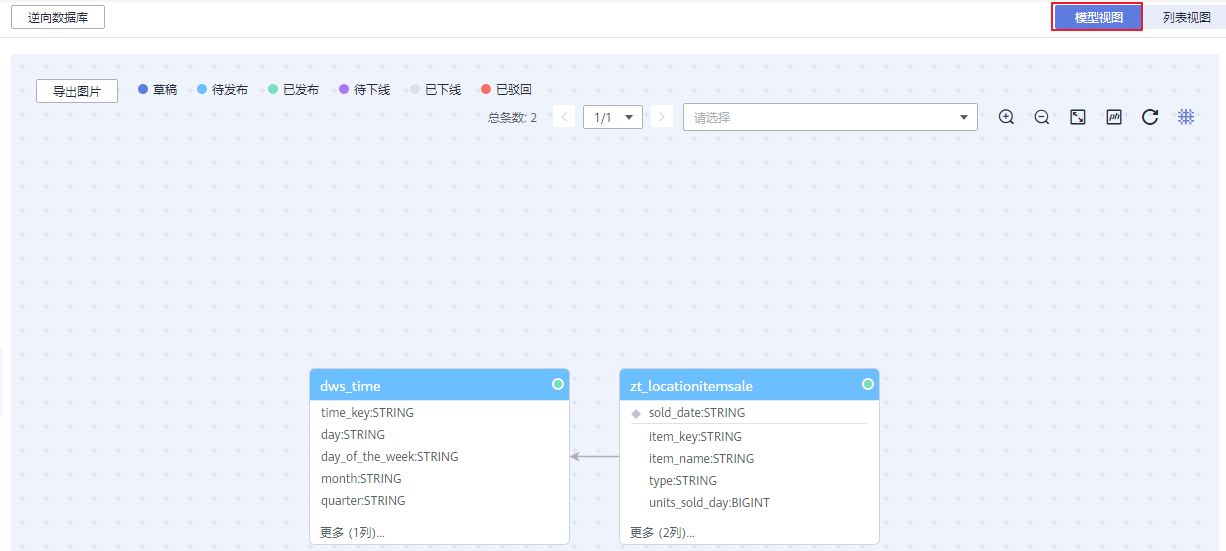This screenshot has width=1226, height=551.
Task: Expand 更多 (1列) in dws_time
Action: click(x=352, y=533)
